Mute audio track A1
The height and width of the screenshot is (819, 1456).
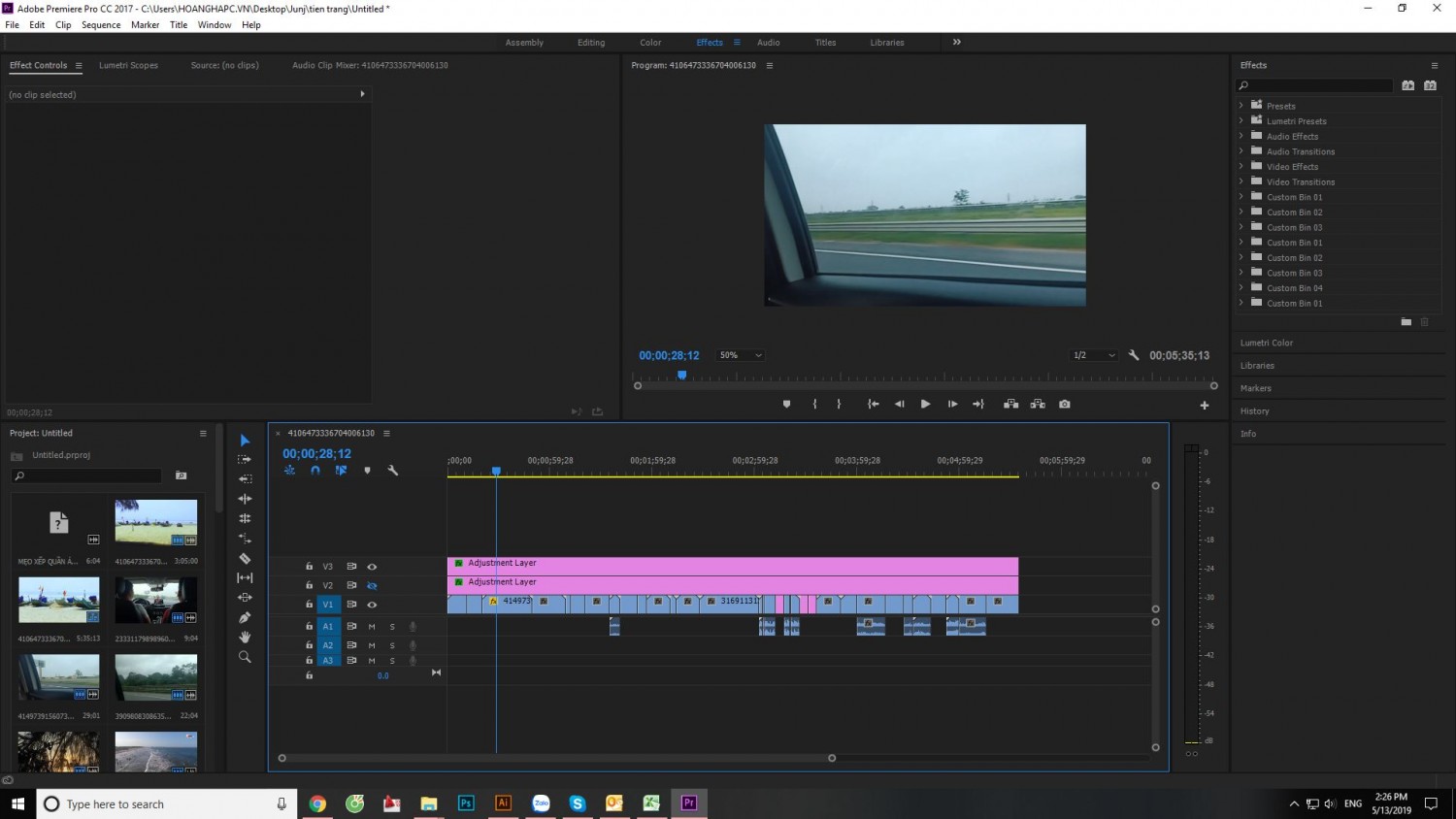tap(371, 627)
